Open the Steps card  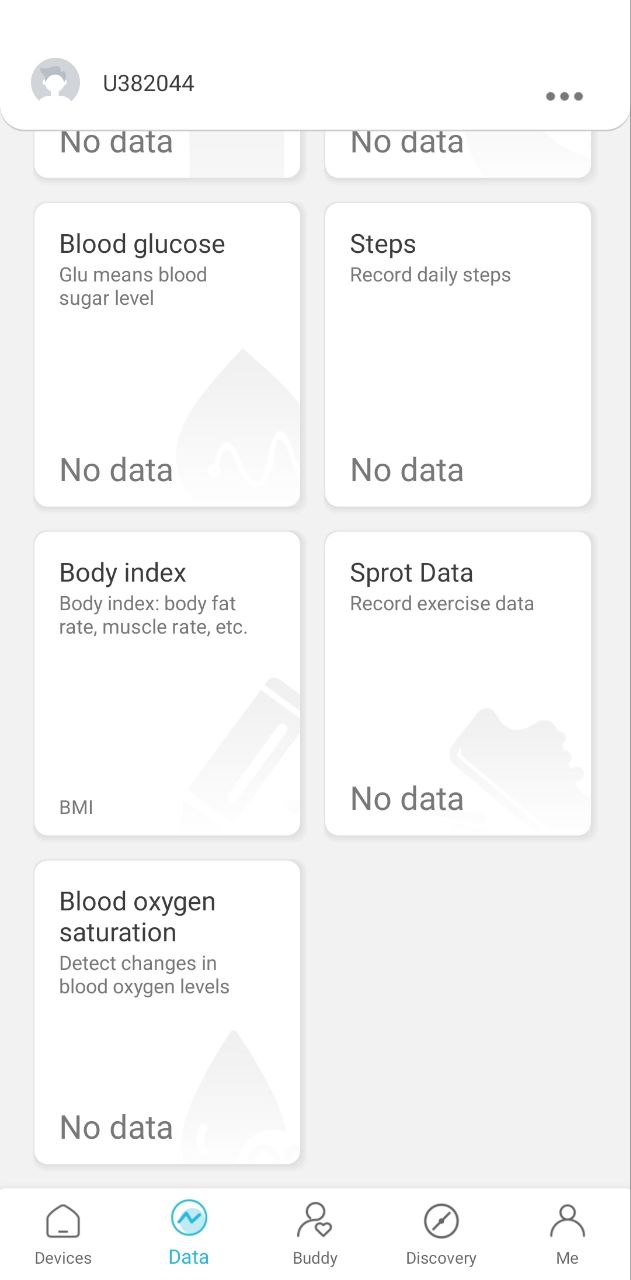(458, 355)
